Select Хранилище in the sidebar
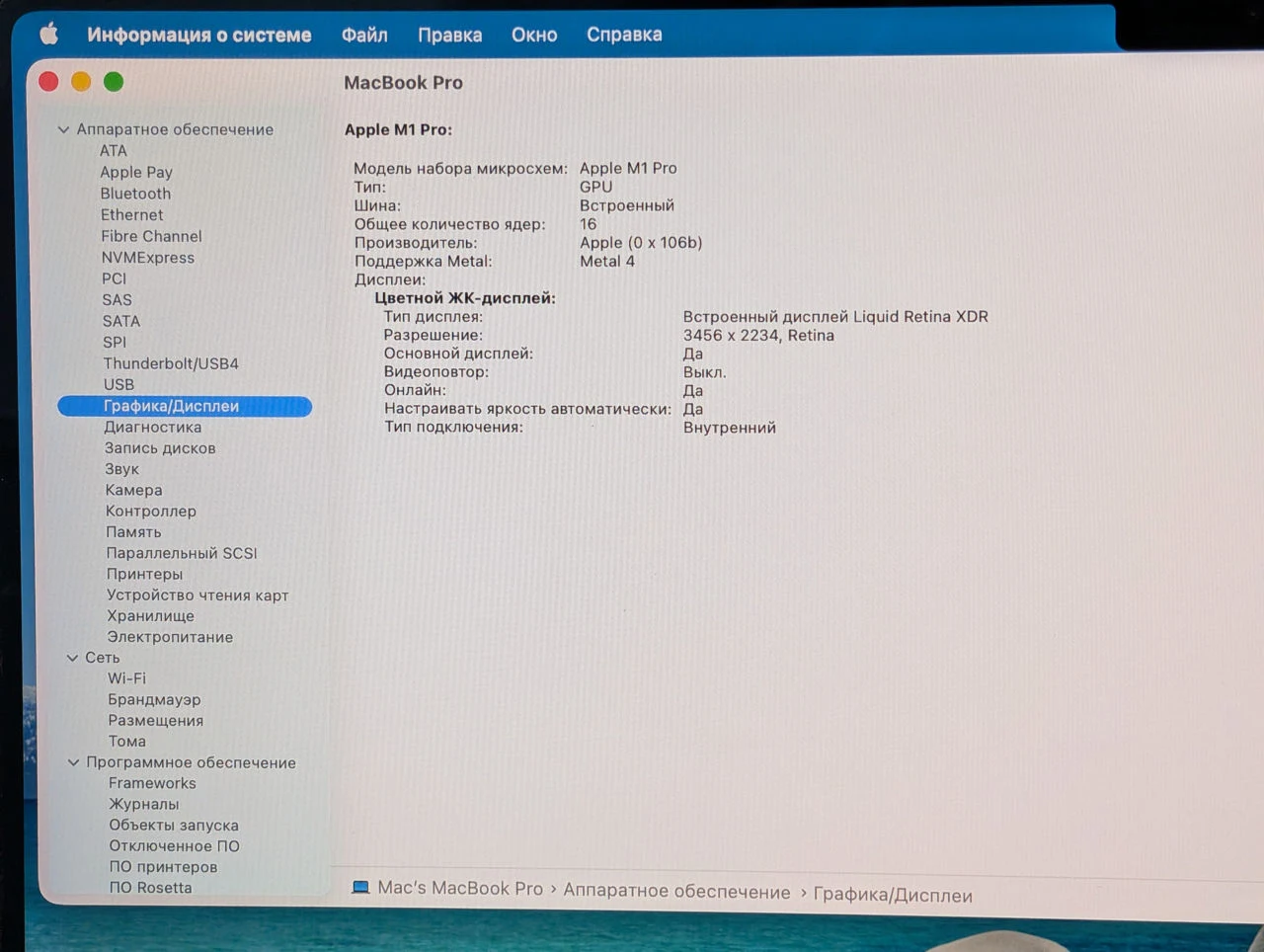 (151, 616)
